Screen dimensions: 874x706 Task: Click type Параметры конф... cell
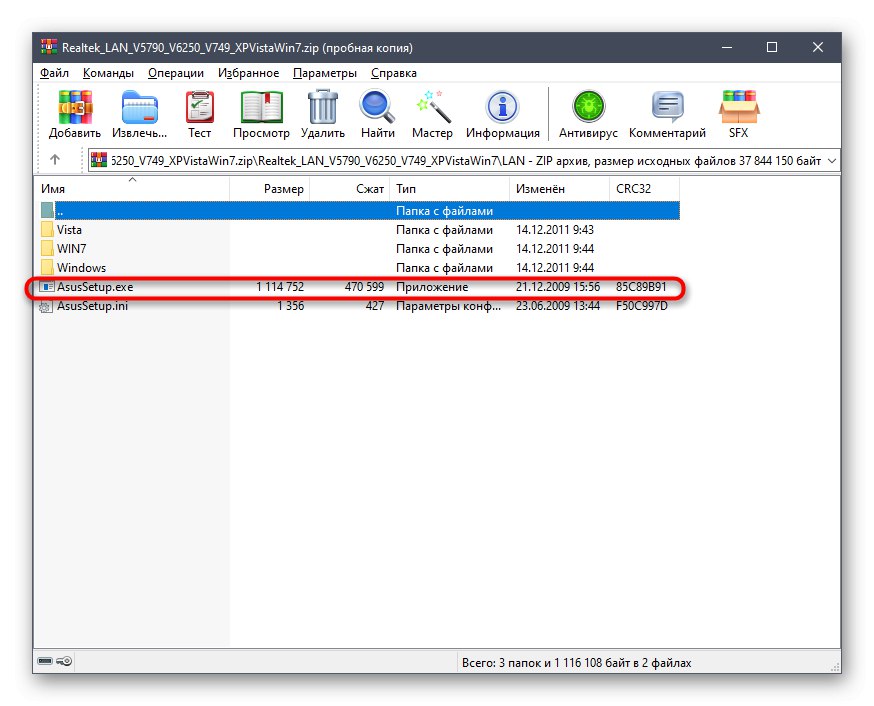click(x=449, y=305)
